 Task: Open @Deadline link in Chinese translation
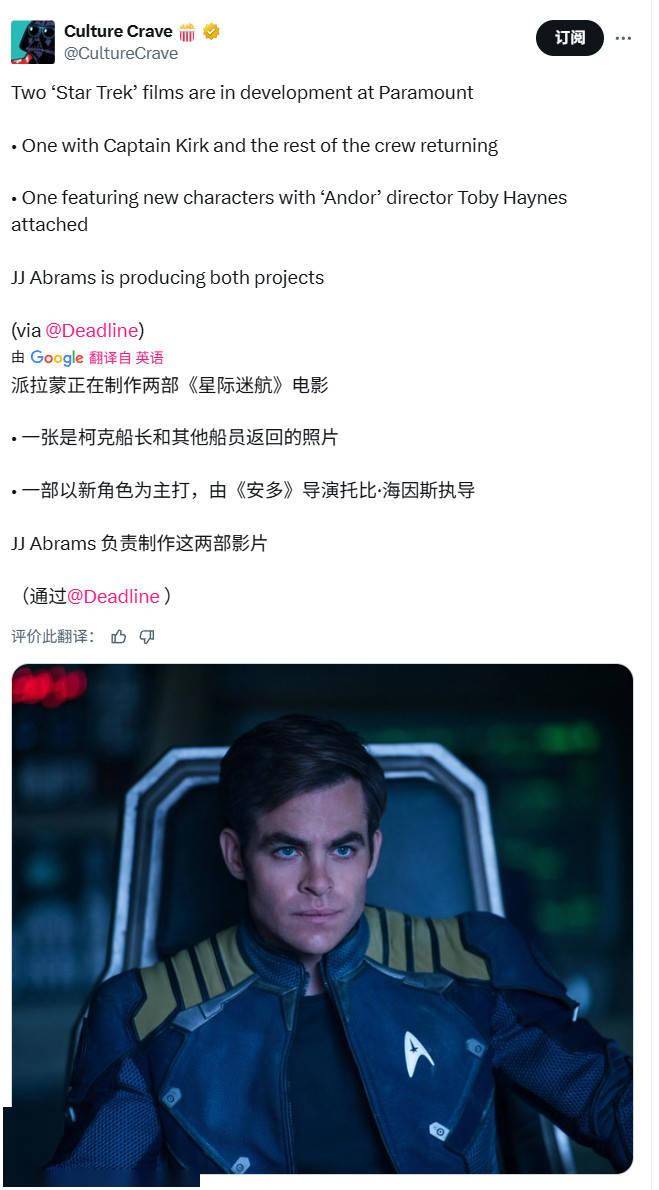click(113, 597)
